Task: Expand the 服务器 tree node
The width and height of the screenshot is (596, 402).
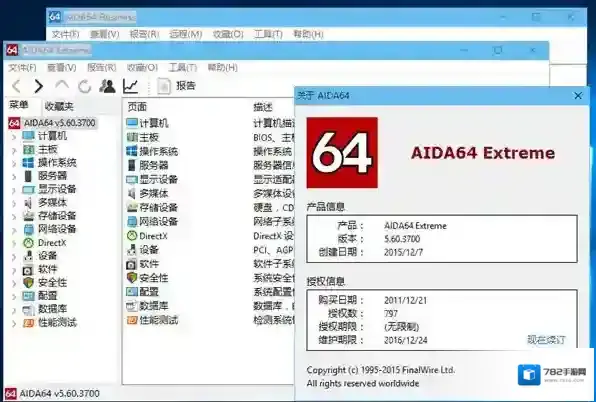Action: (x=14, y=177)
